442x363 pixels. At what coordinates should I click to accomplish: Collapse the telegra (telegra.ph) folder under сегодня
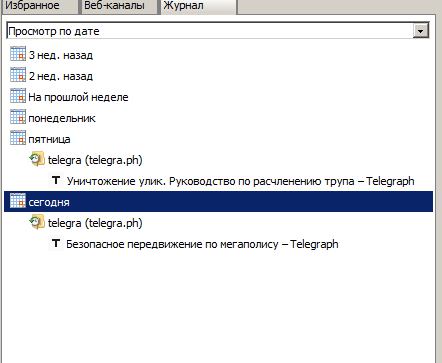(x=95, y=223)
